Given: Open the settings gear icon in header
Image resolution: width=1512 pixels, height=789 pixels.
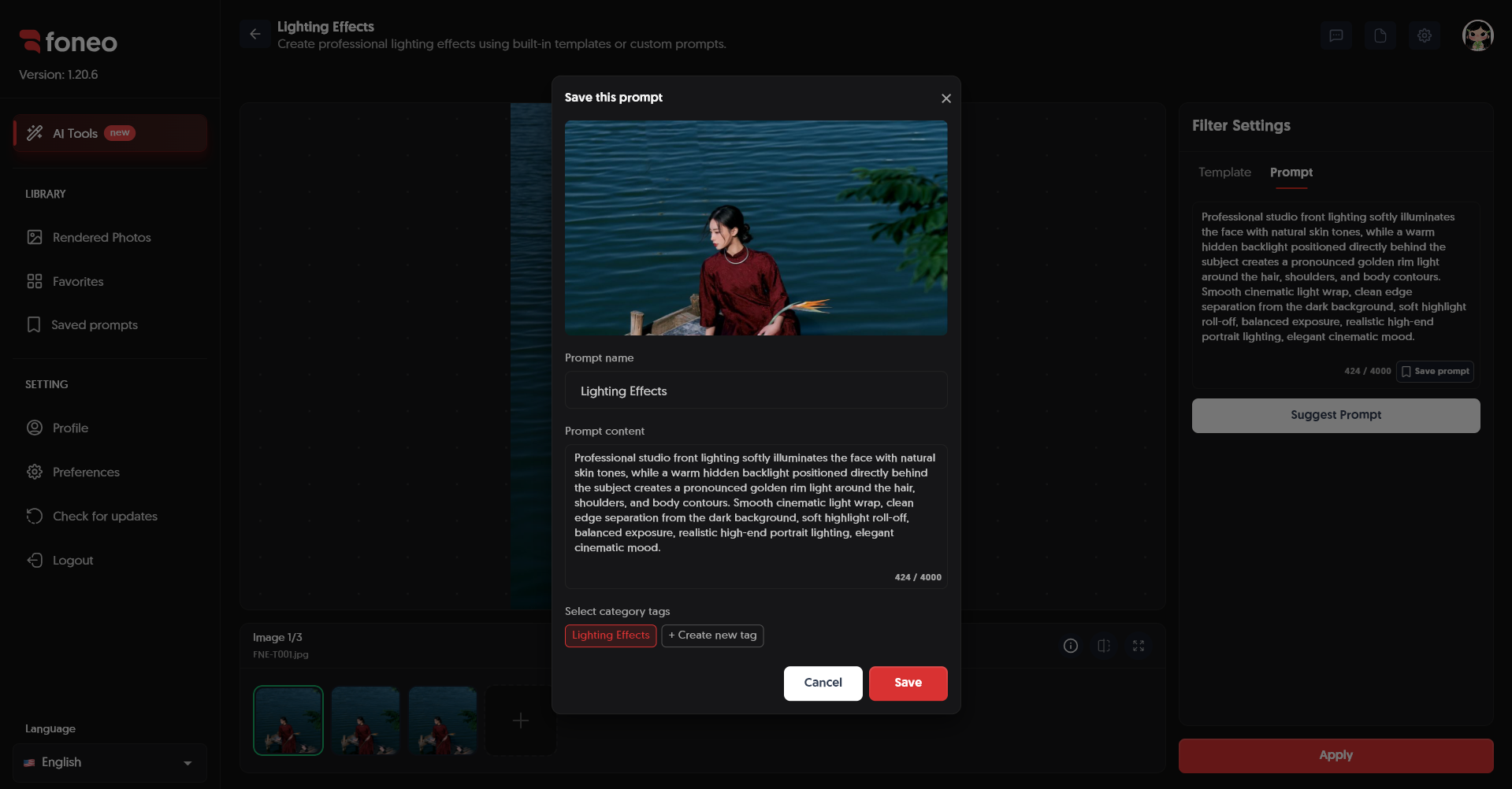Looking at the screenshot, I should point(1425,35).
